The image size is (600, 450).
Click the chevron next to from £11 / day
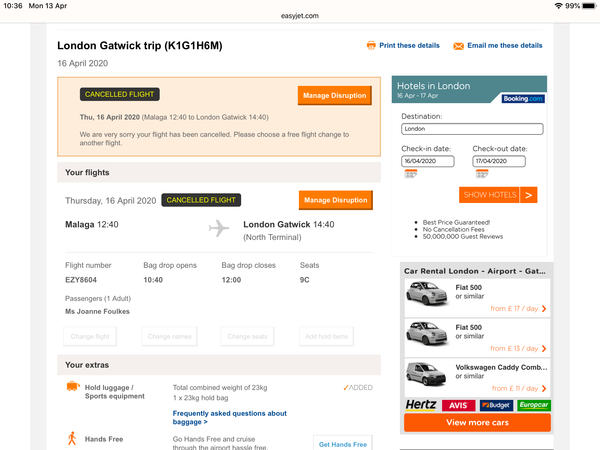tap(544, 389)
